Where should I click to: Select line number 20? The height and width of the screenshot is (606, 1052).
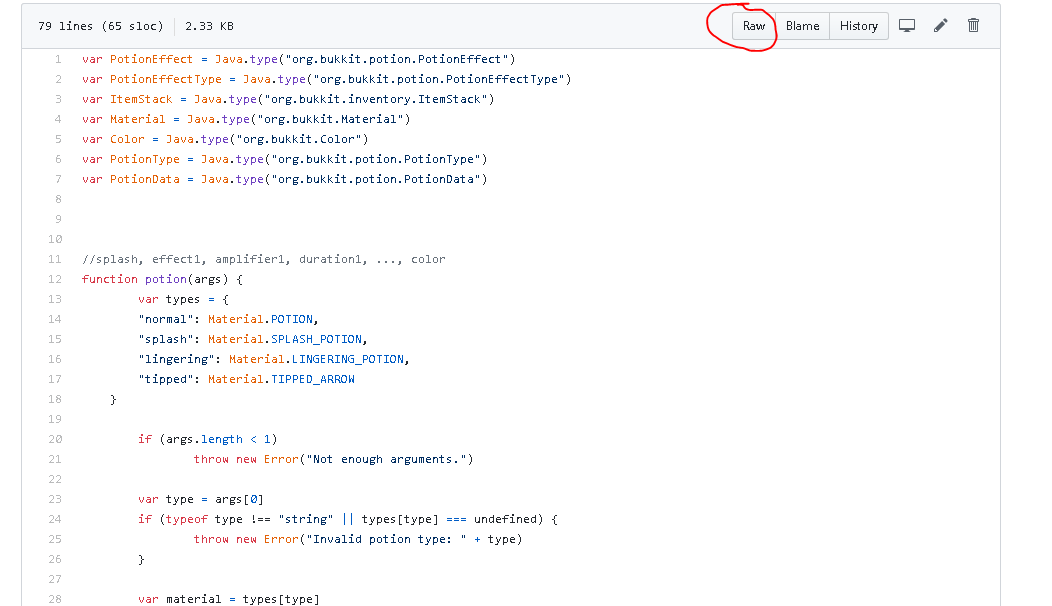[x=55, y=439]
